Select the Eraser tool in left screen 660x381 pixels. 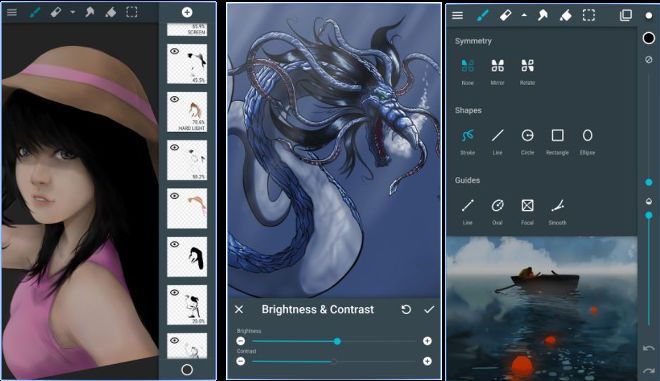point(56,12)
